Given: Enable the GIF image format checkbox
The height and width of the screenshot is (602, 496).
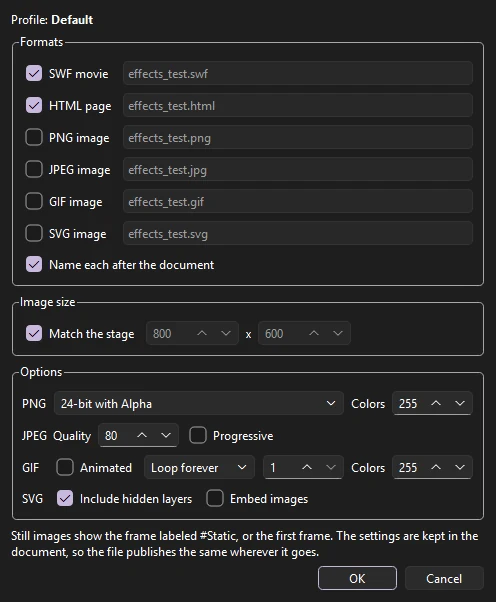Looking at the screenshot, I should 34,201.
